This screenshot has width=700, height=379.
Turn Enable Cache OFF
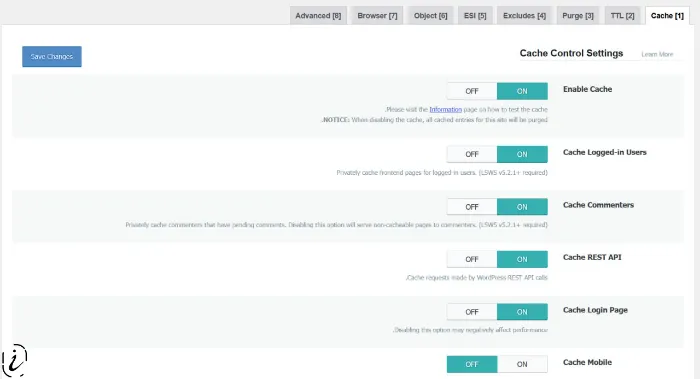pyautogui.click(x=472, y=91)
